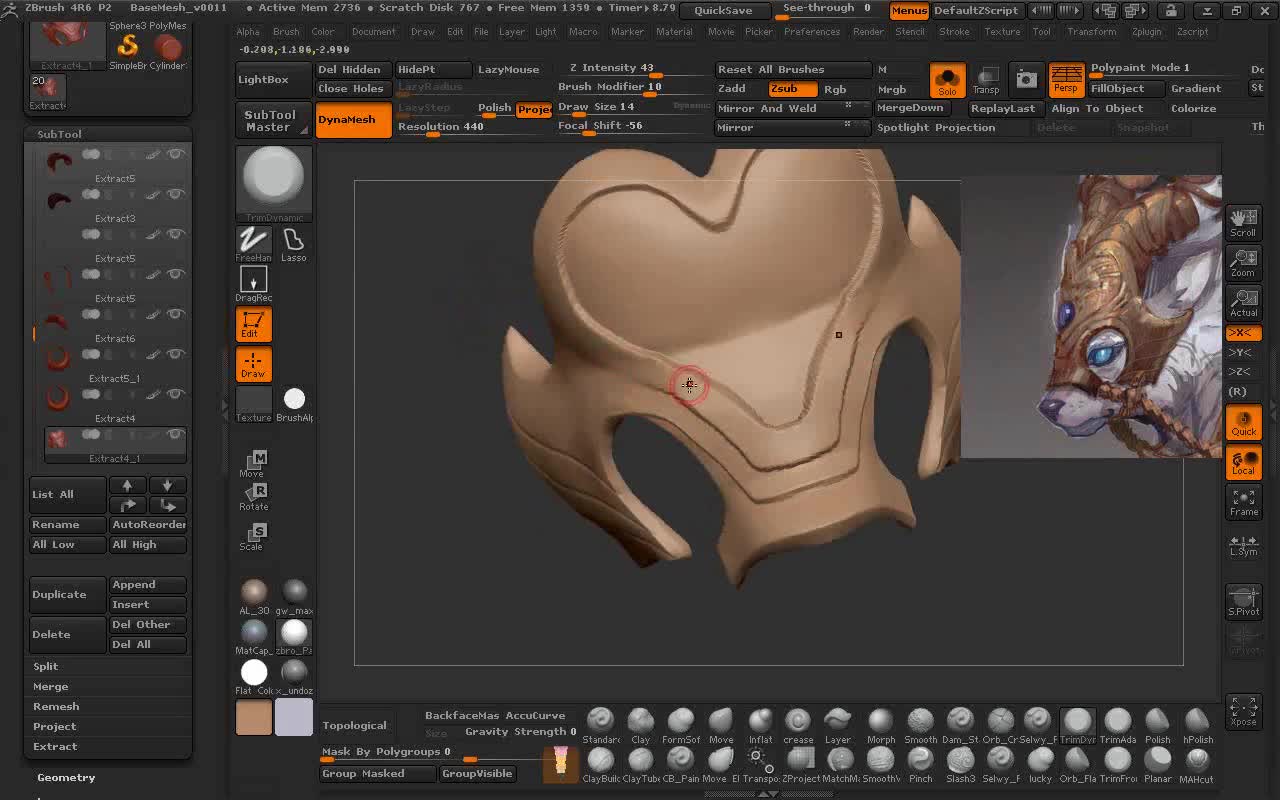Click the QuickSave button

pos(724,11)
